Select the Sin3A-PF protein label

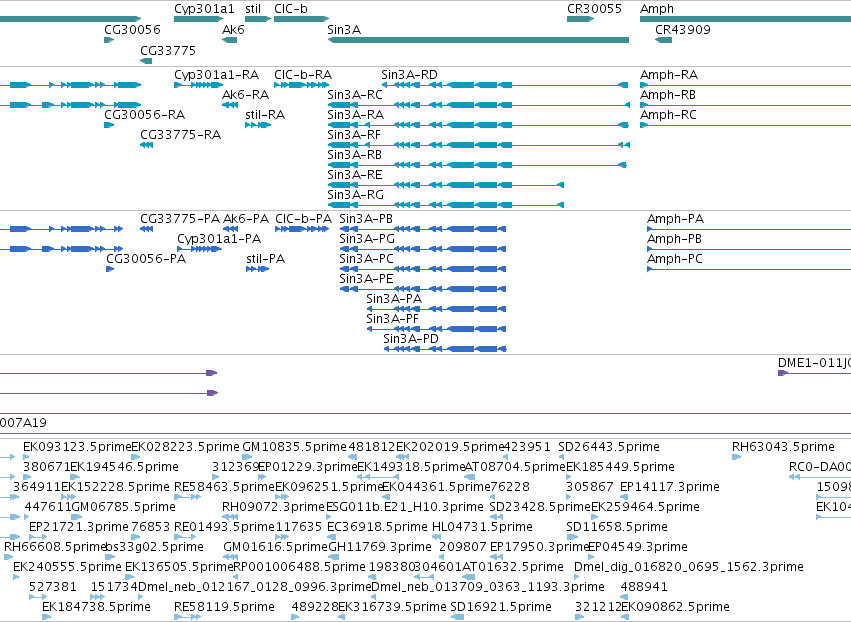[392, 319]
